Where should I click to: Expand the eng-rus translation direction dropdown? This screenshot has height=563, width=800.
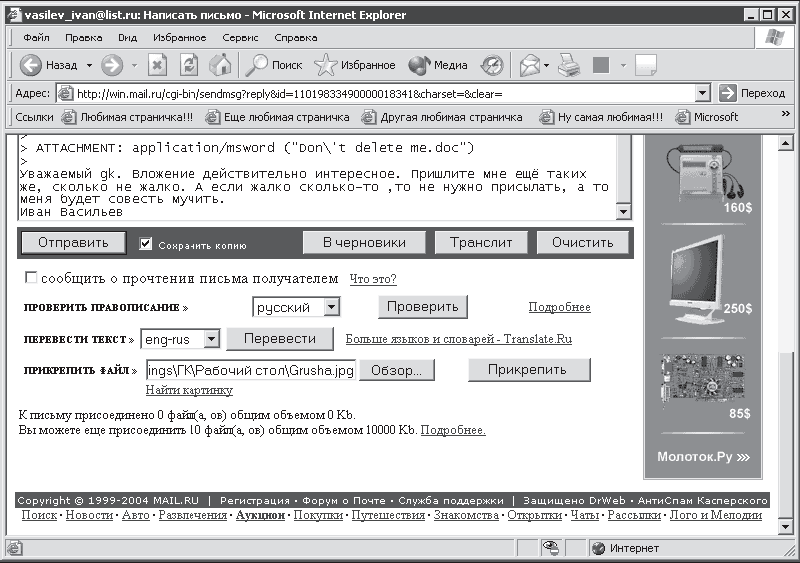[x=211, y=338]
